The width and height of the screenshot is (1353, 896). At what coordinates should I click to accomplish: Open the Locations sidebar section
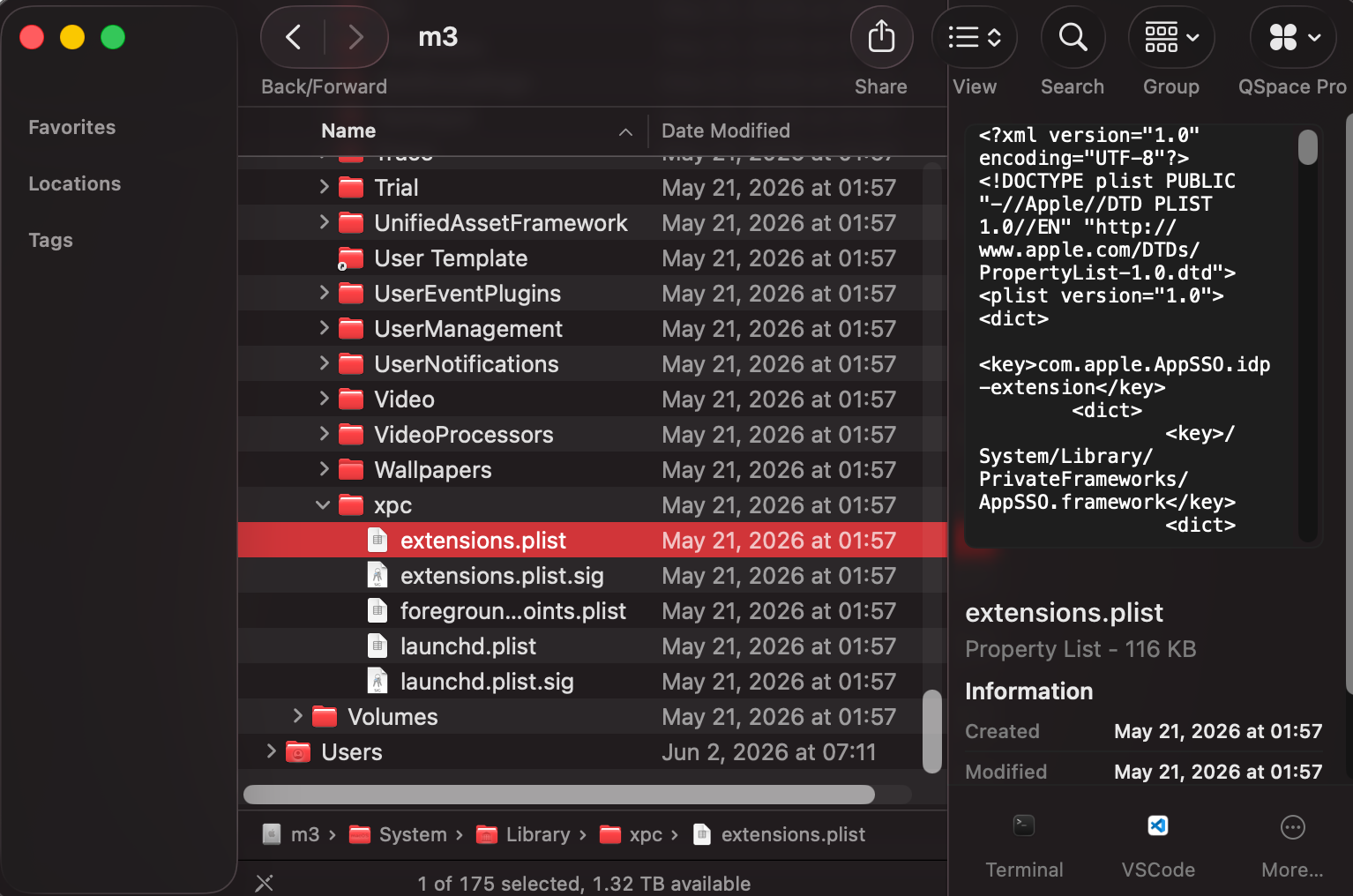[x=75, y=183]
